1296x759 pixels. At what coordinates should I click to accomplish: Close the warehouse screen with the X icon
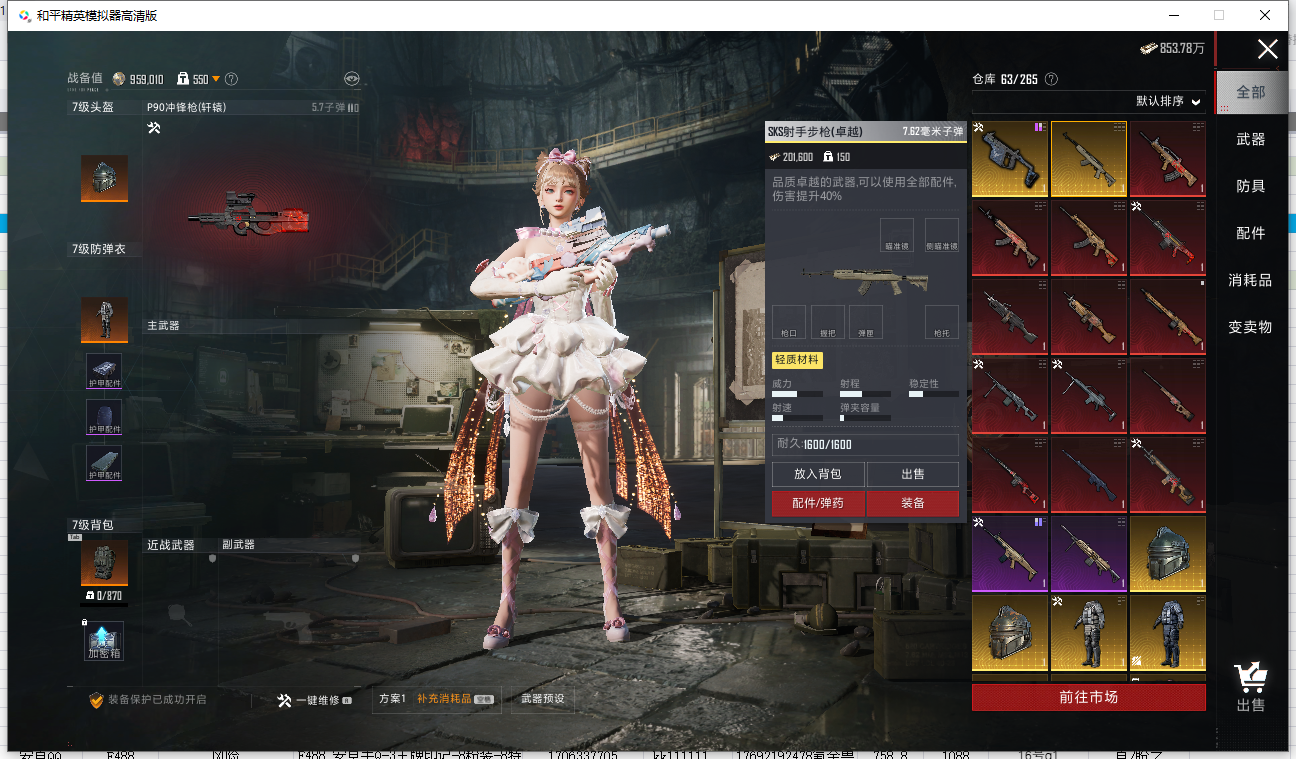click(x=1267, y=49)
